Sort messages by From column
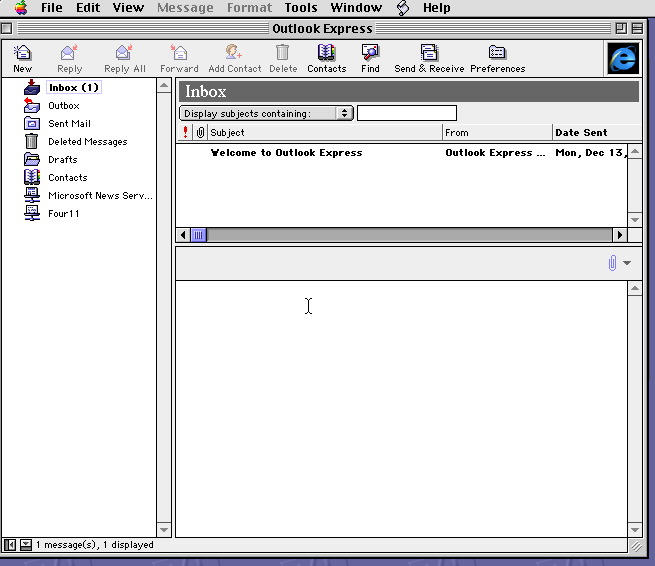The image size is (655, 566). [498, 132]
